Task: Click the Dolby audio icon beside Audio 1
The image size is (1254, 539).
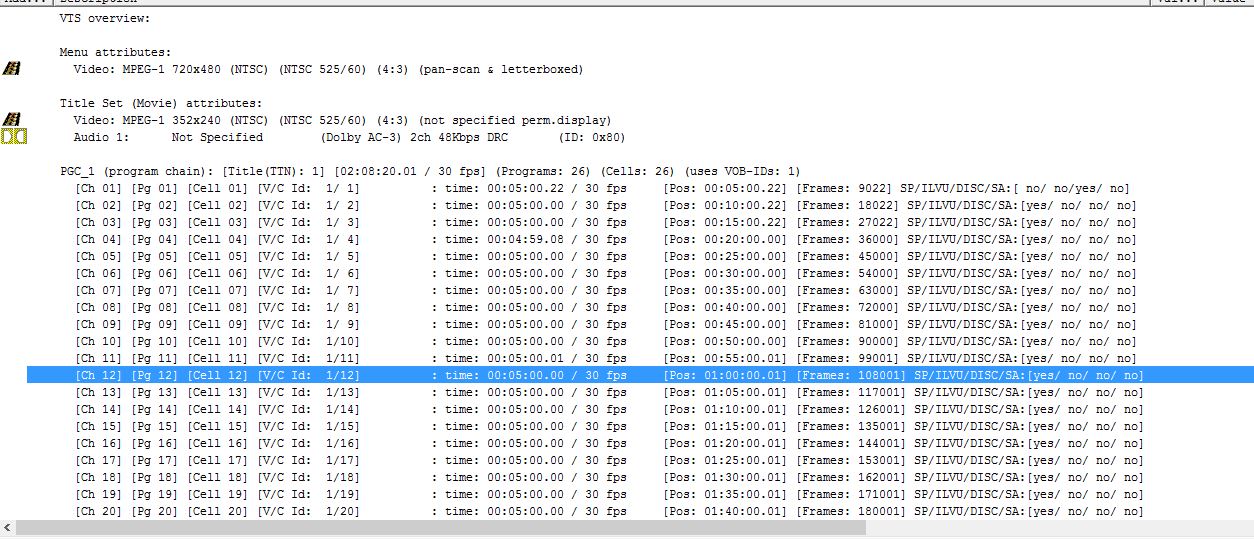Action: [x=13, y=137]
